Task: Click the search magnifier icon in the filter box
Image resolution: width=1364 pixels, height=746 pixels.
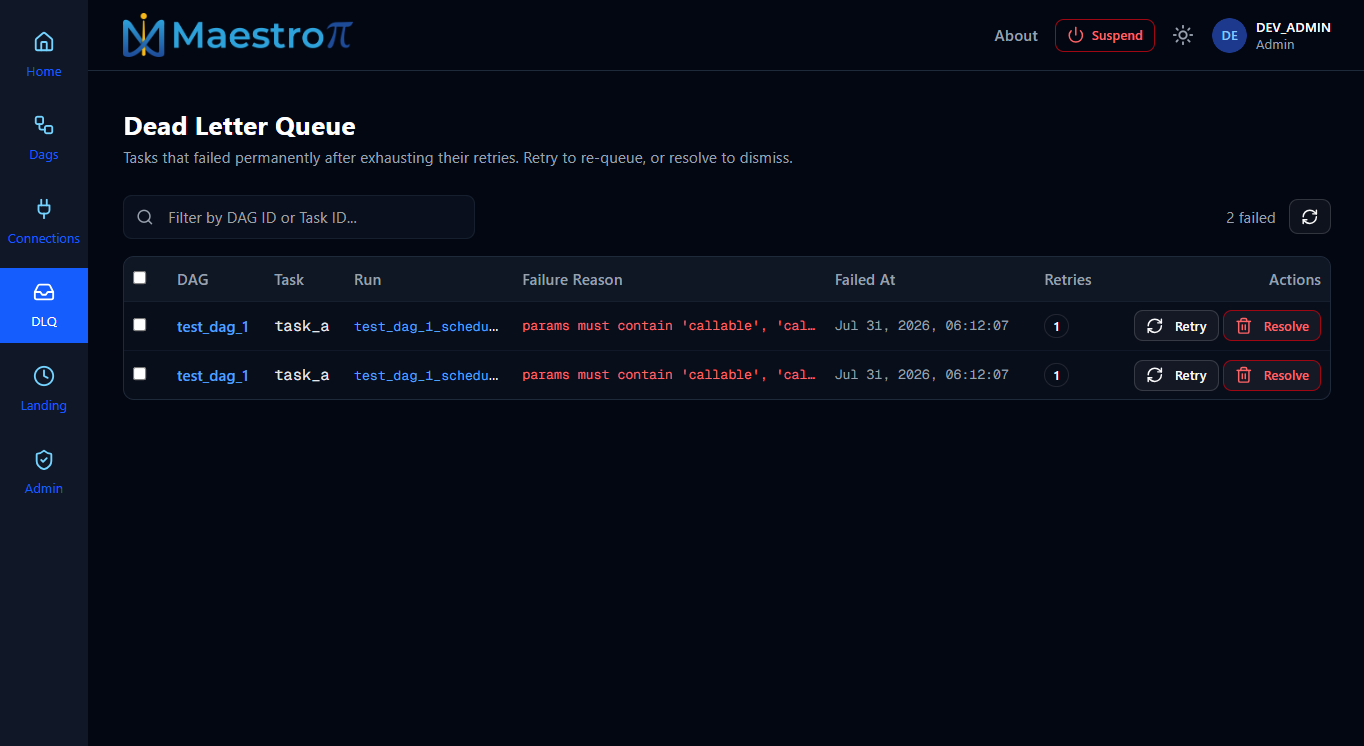Action: tap(145, 217)
